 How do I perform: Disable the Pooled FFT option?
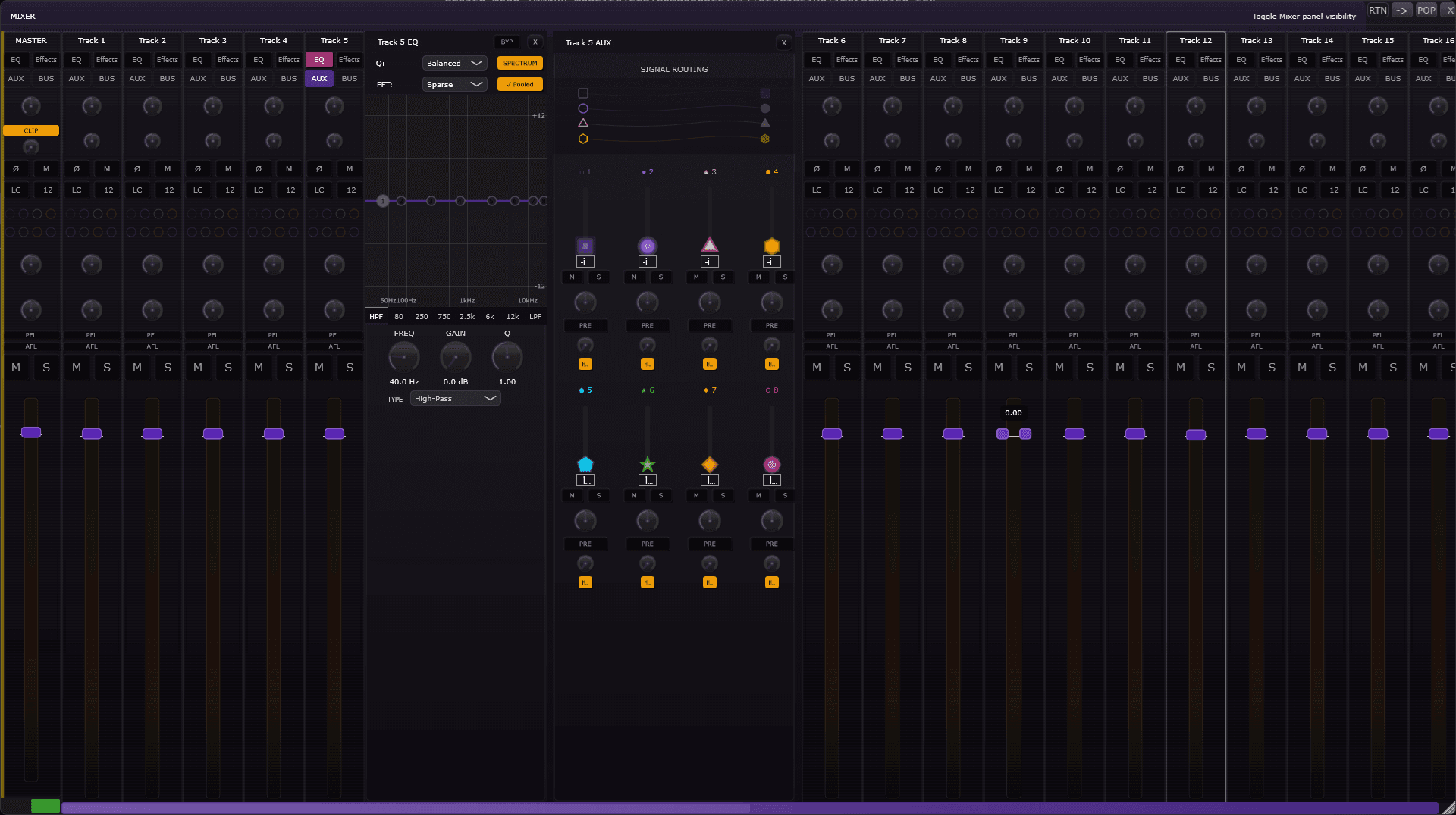(519, 84)
